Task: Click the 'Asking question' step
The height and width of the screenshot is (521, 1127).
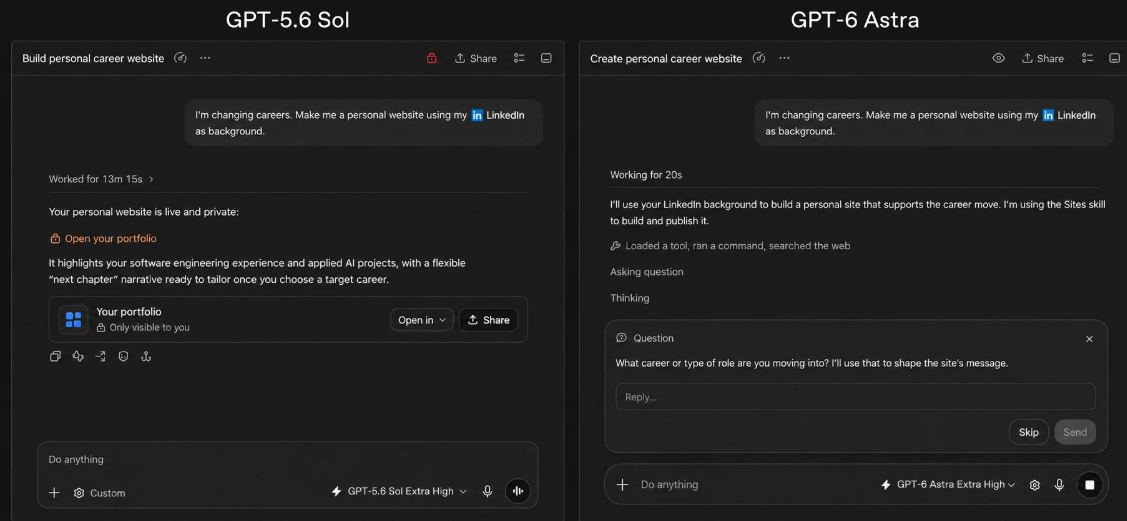Action: coord(647,272)
